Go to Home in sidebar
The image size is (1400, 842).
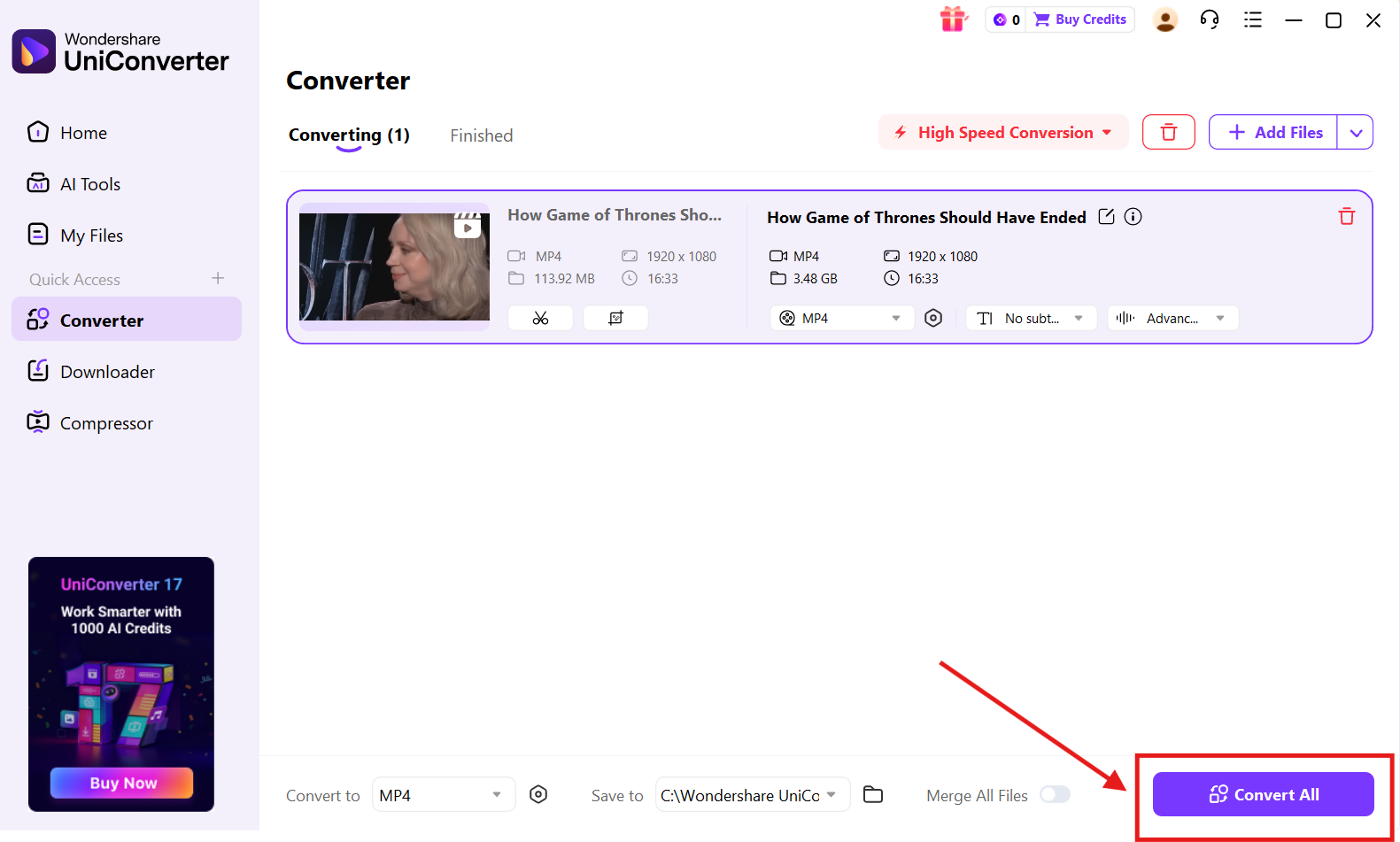tap(127, 133)
